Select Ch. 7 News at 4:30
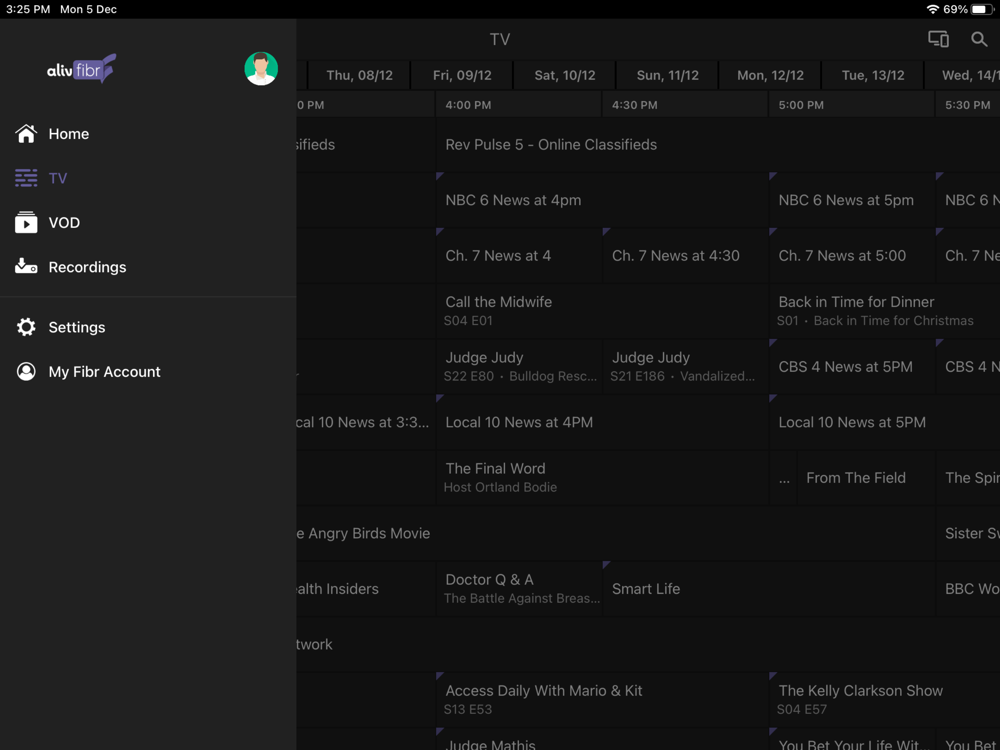This screenshot has height=750, width=1000. 686,256
